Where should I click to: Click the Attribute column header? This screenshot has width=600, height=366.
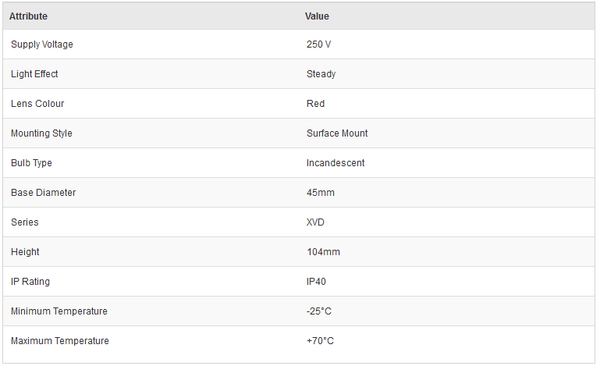[x=28, y=16]
